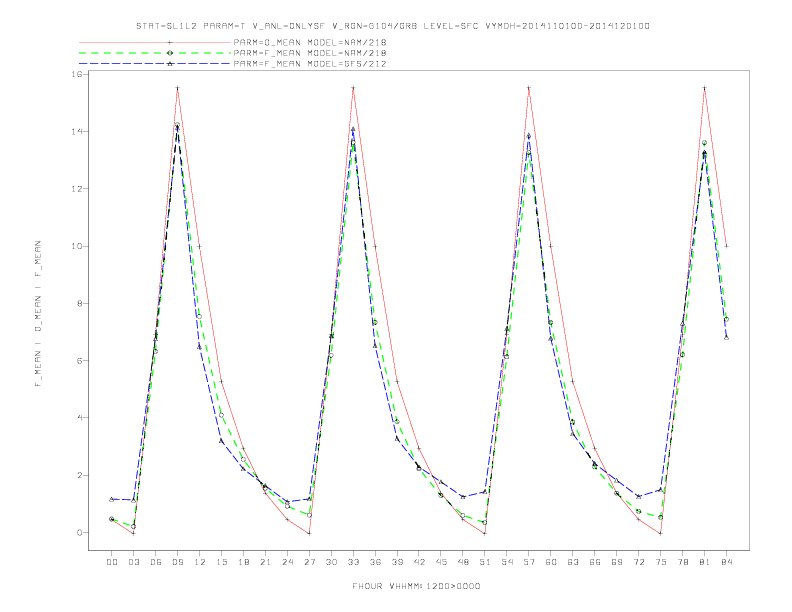Click the x-axis hour label 57
792x612 pixels.
[x=529, y=562]
